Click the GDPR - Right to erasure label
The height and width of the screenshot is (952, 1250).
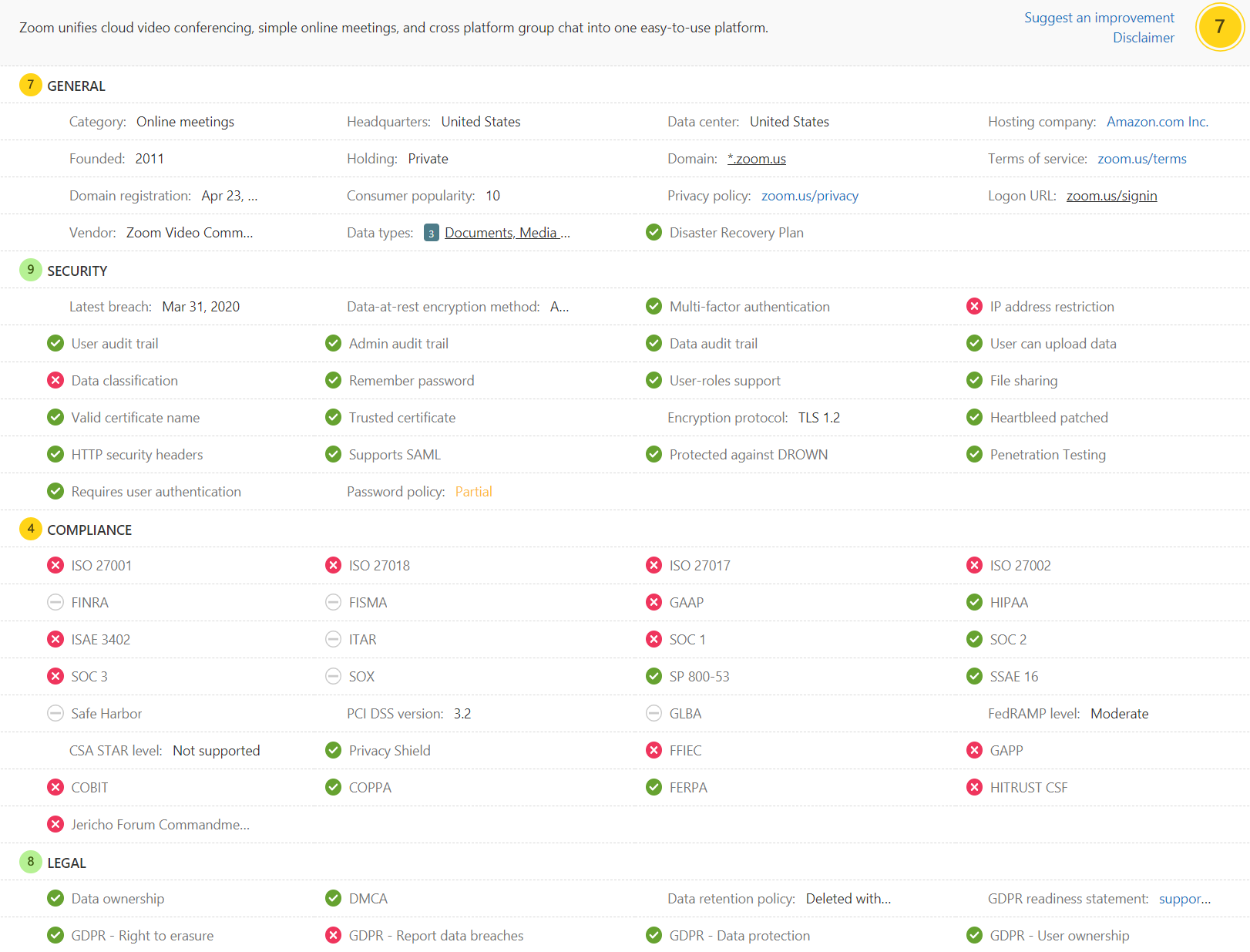point(143,936)
